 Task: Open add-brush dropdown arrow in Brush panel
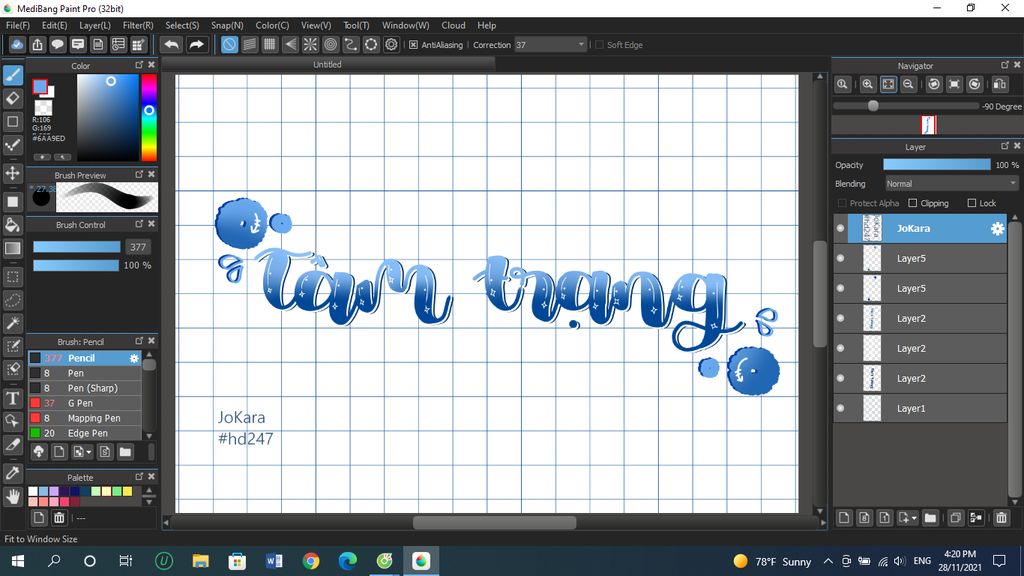pyautogui.click(x=89, y=451)
